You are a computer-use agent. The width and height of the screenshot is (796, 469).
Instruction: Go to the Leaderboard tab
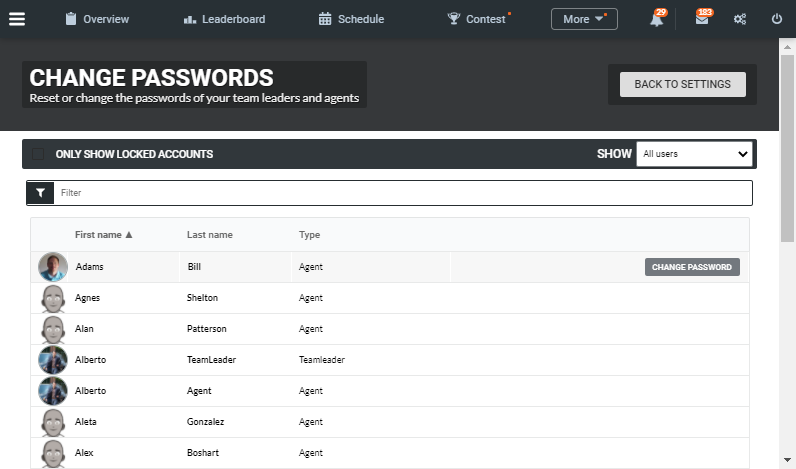pyautogui.click(x=224, y=19)
